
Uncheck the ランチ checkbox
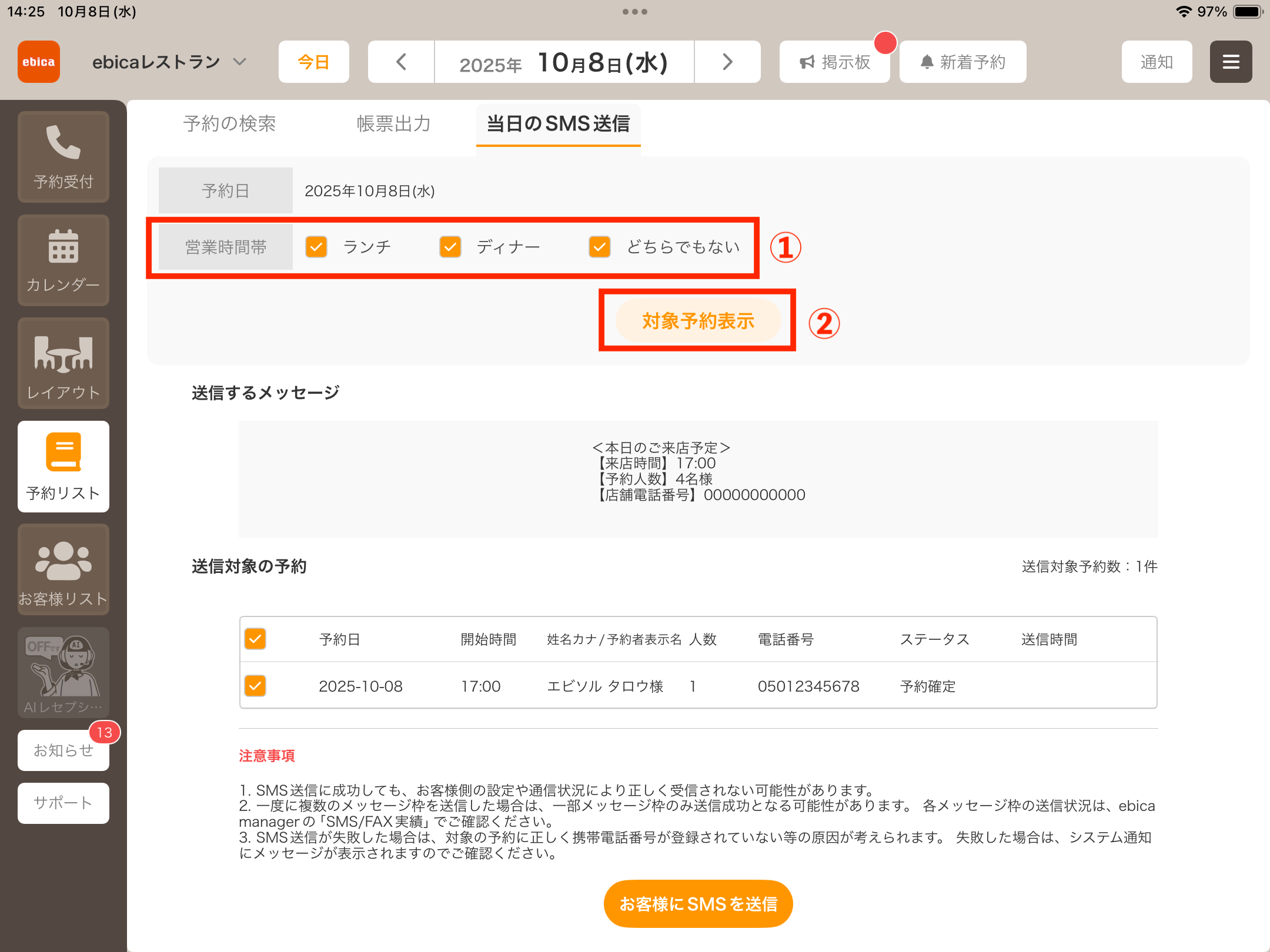(316, 247)
